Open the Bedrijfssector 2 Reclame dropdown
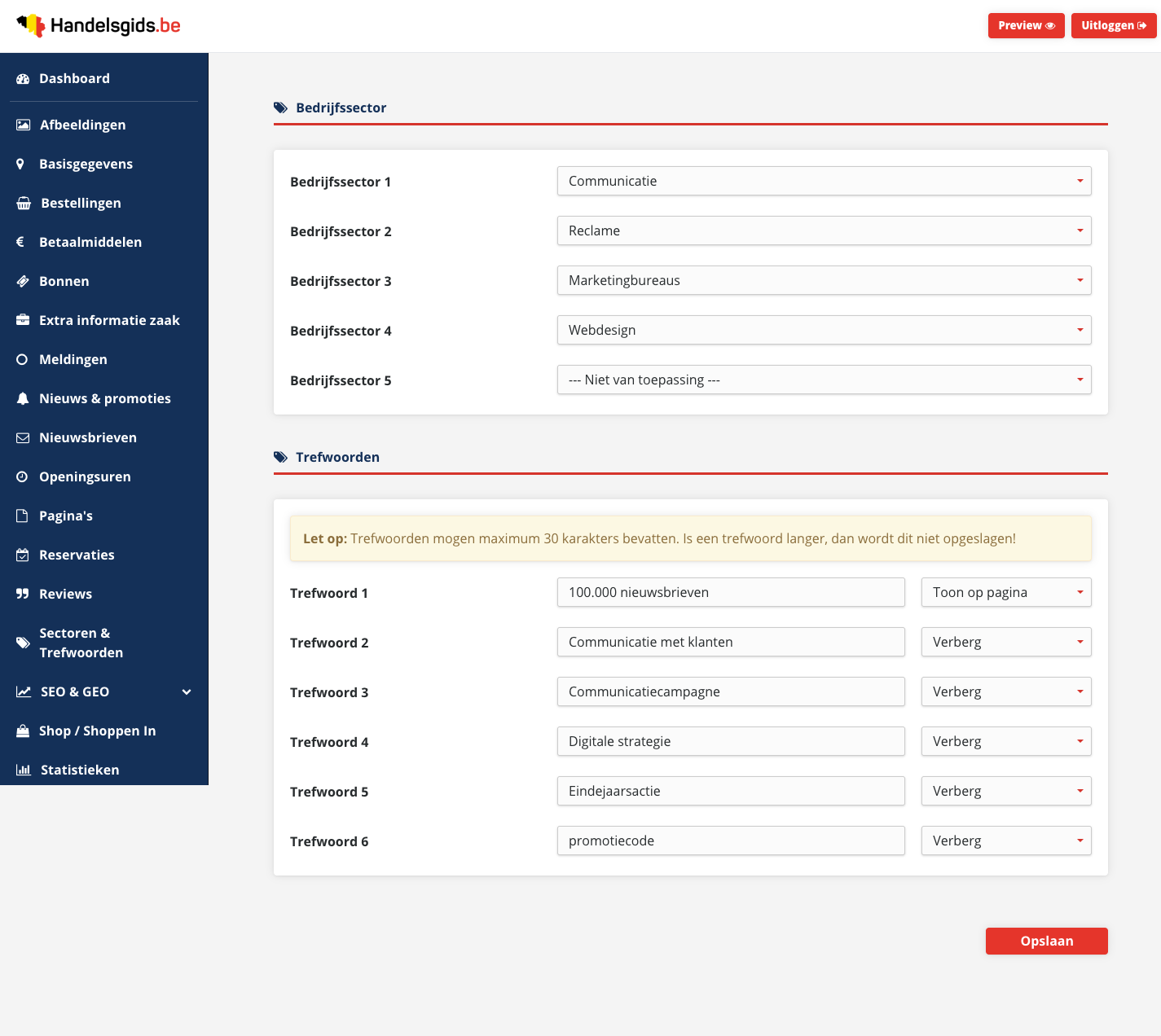This screenshot has height=1036, width=1161. (824, 230)
